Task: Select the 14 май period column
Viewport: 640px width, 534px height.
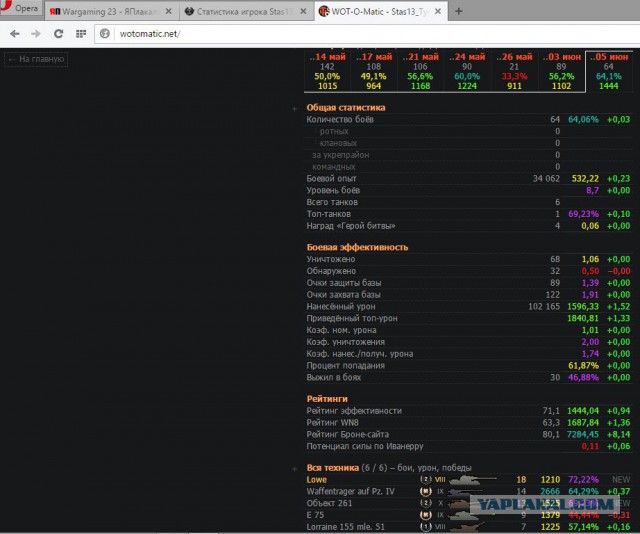Action: pyautogui.click(x=327, y=71)
